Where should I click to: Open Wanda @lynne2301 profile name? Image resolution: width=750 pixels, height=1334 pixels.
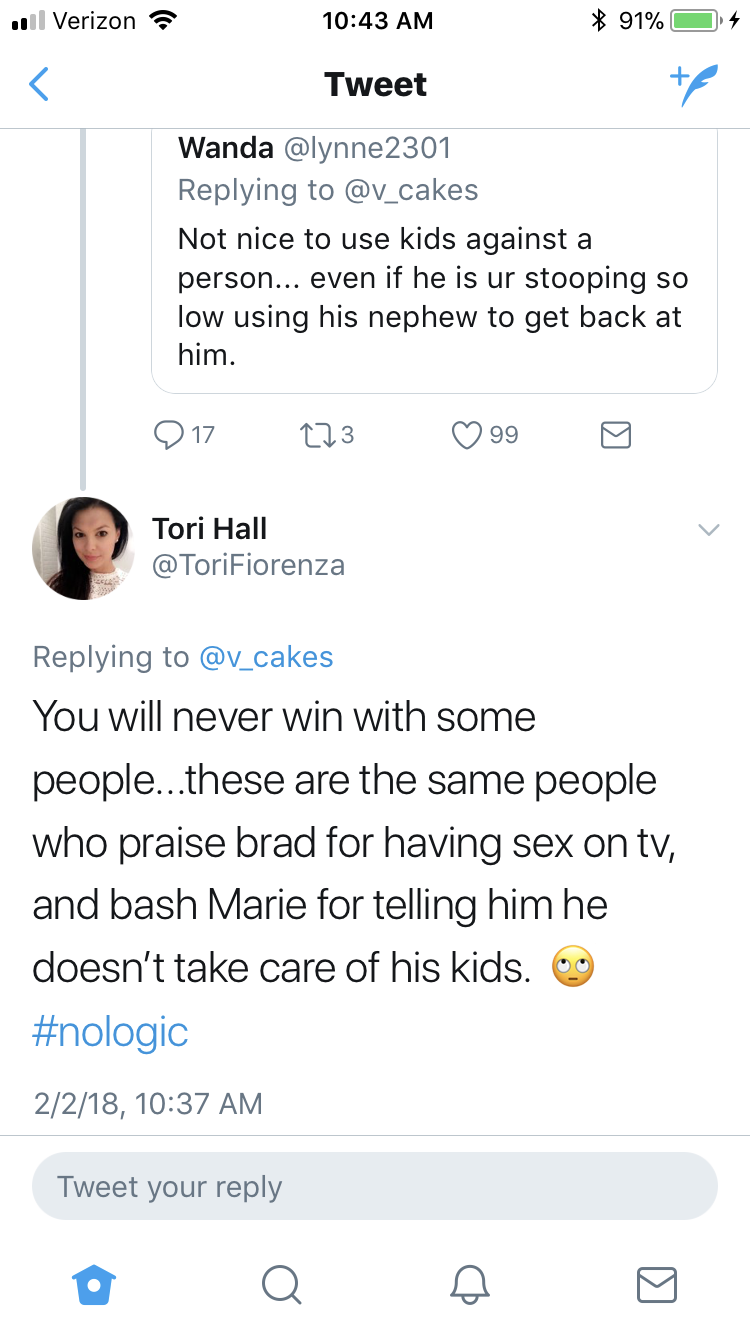(315, 148)
